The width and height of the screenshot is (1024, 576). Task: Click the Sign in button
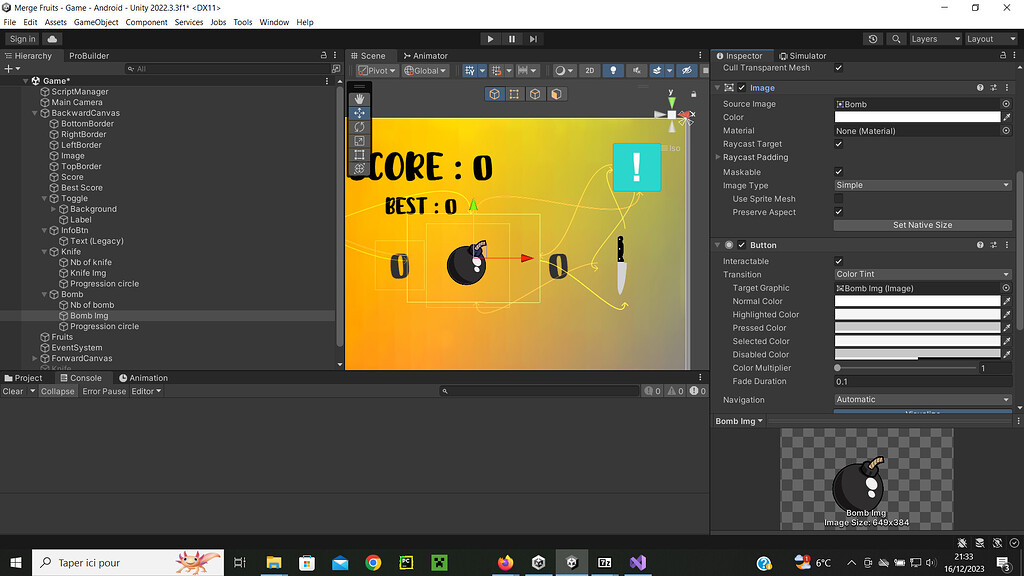tap(22, 39)
